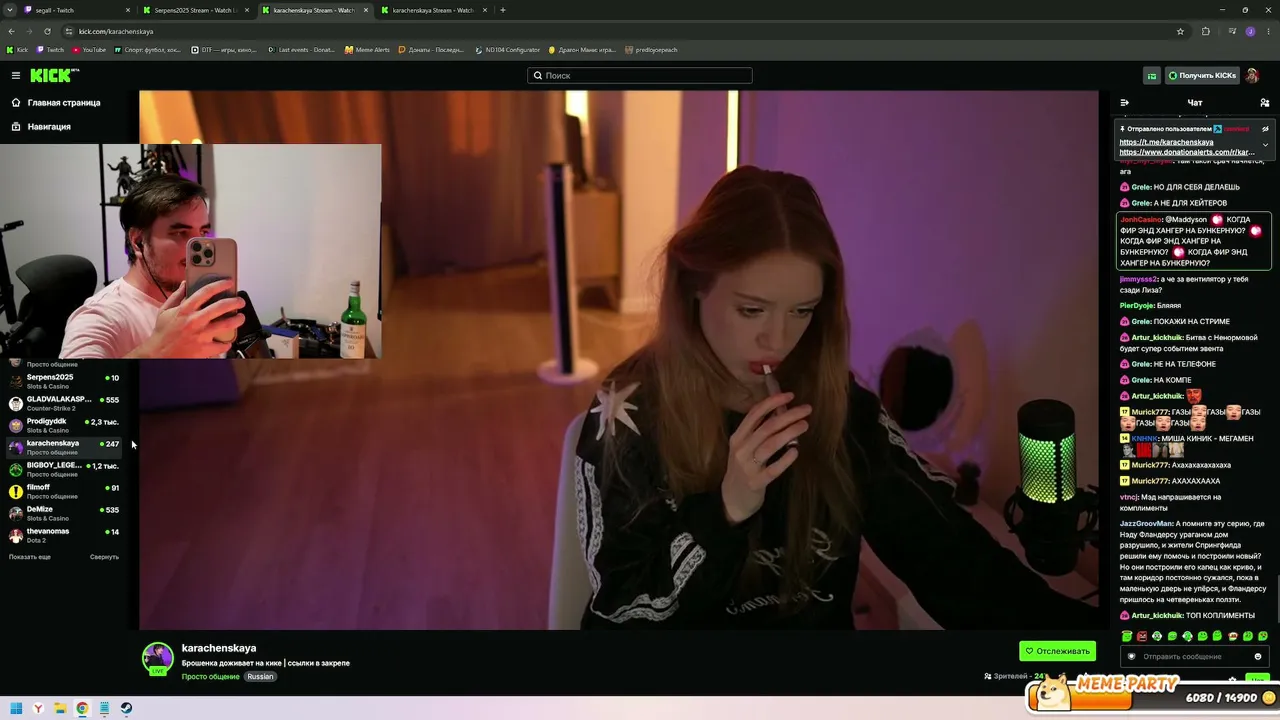Open emoji picker in chat input
1280x720 pixels.
[1258, 657]
